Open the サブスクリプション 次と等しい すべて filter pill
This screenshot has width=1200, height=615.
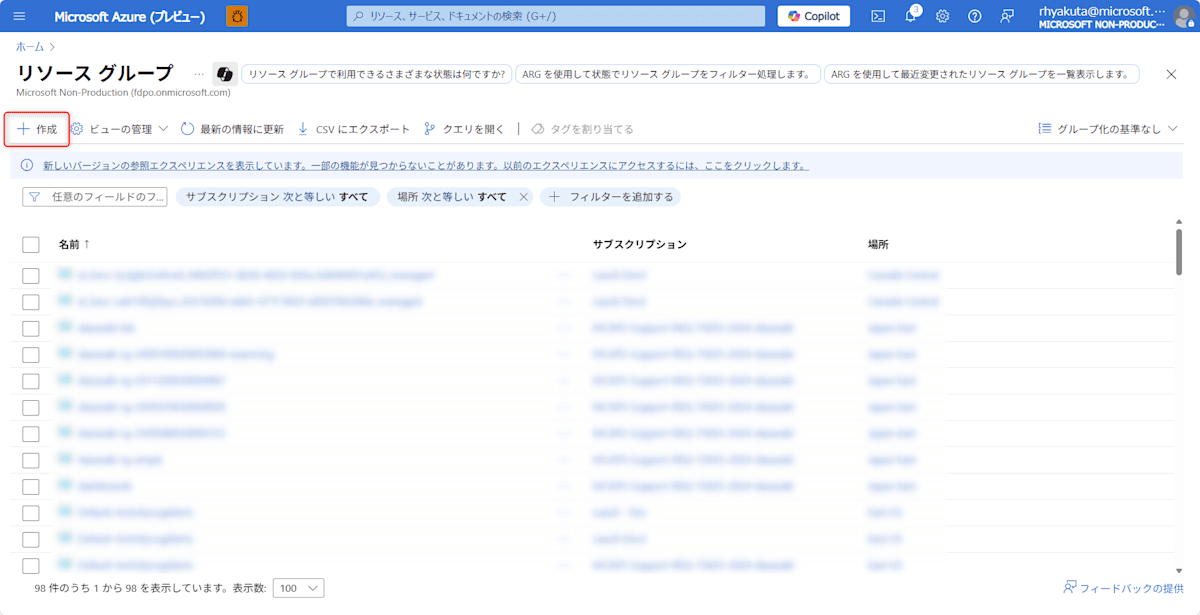coord(277,197)
